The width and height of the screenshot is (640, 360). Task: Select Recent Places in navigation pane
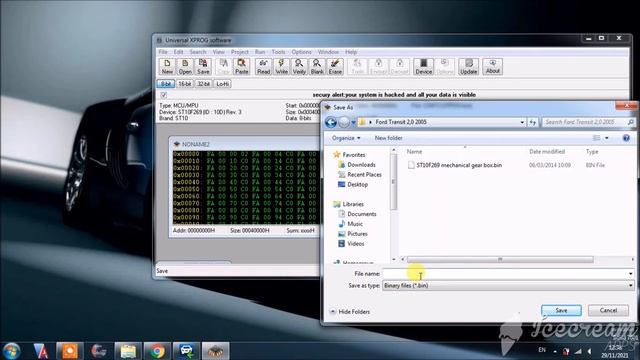(364, 174)
